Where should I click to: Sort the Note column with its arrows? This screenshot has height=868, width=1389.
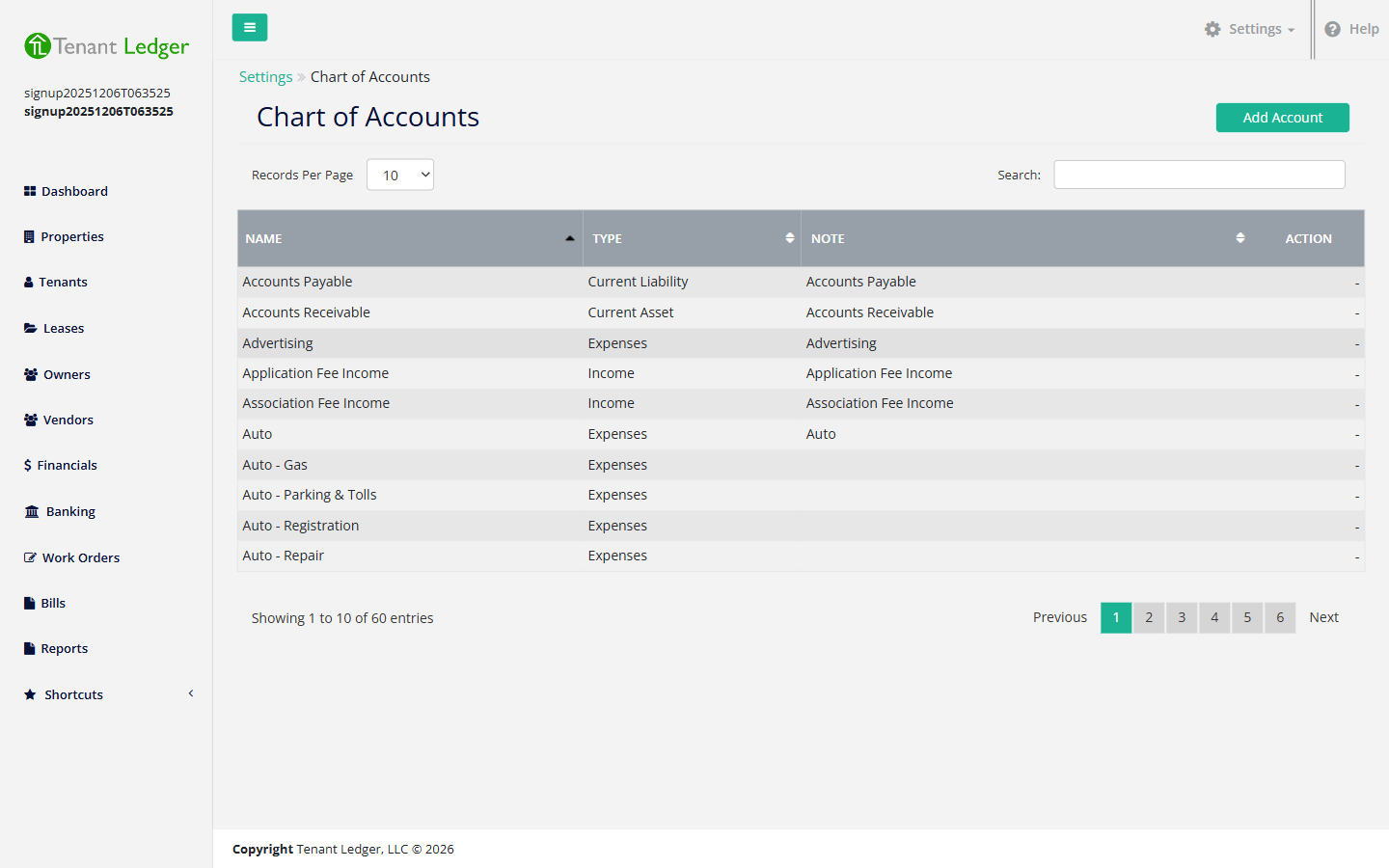tap(1240, 238)
